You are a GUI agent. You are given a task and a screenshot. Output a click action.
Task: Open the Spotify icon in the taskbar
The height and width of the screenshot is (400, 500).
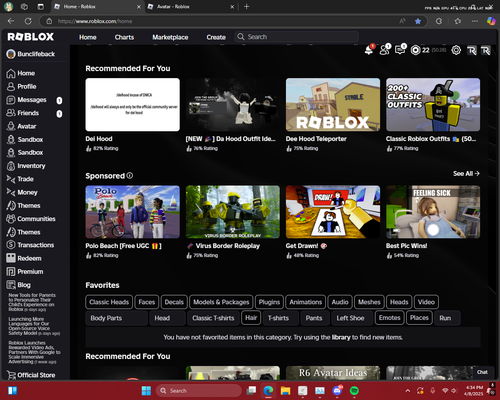[354, 390]
